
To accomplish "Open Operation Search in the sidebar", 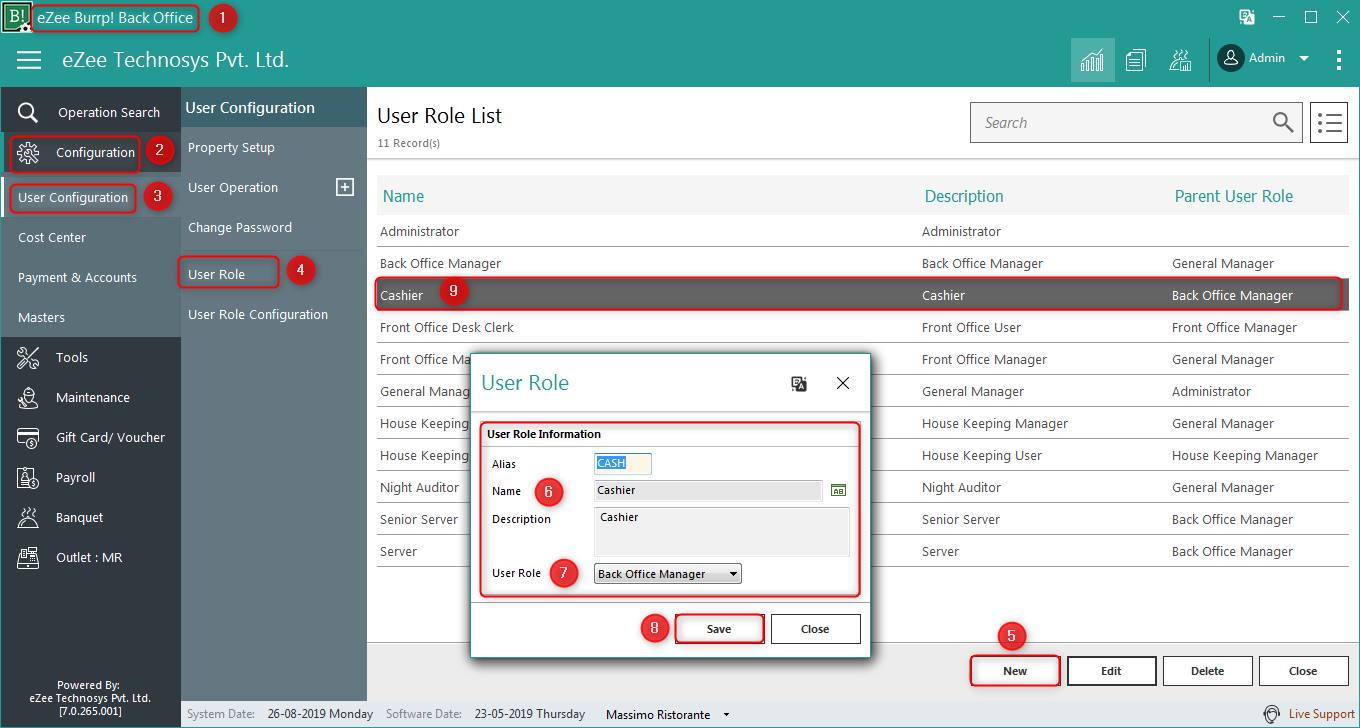I will coord(90,112).
